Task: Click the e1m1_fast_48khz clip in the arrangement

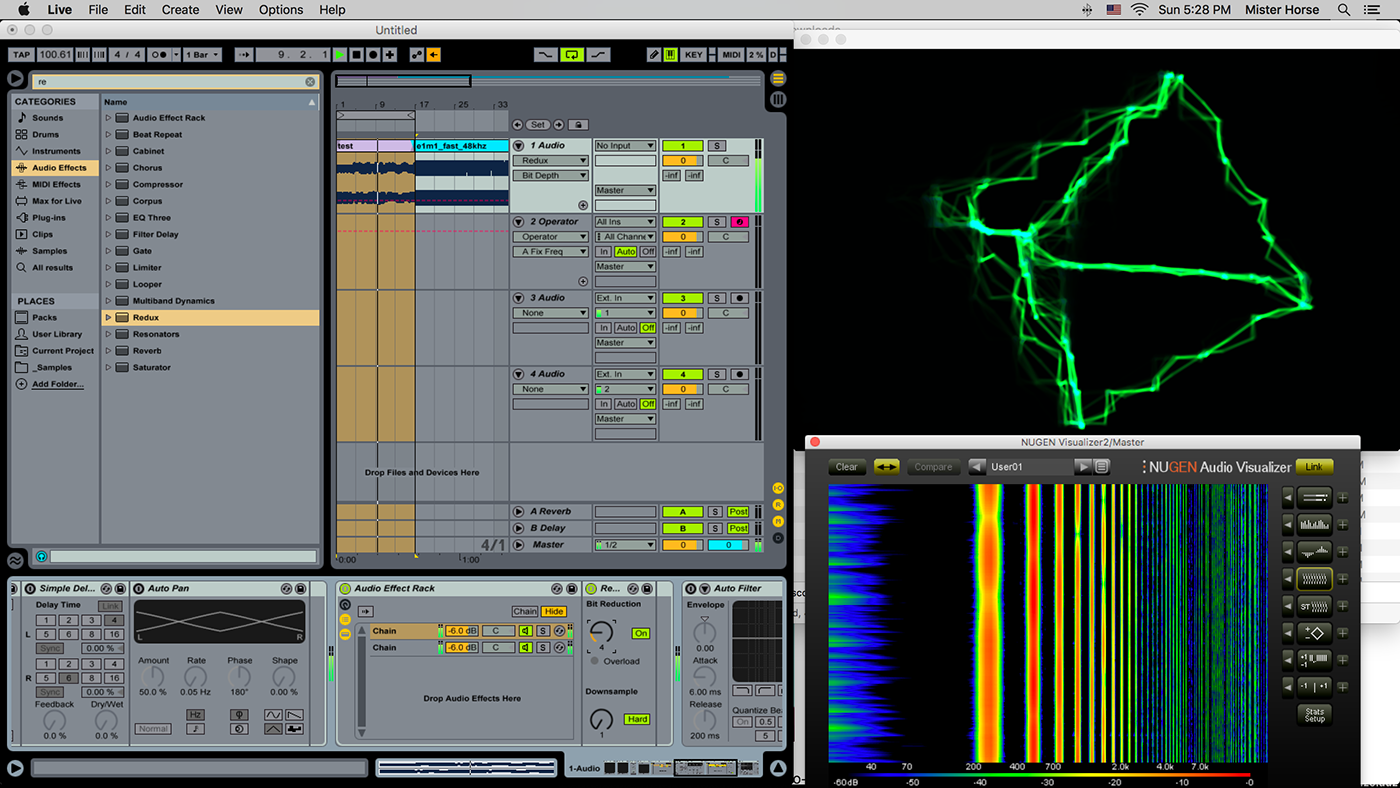Action: pyautogui.click(x=461, y=146)
